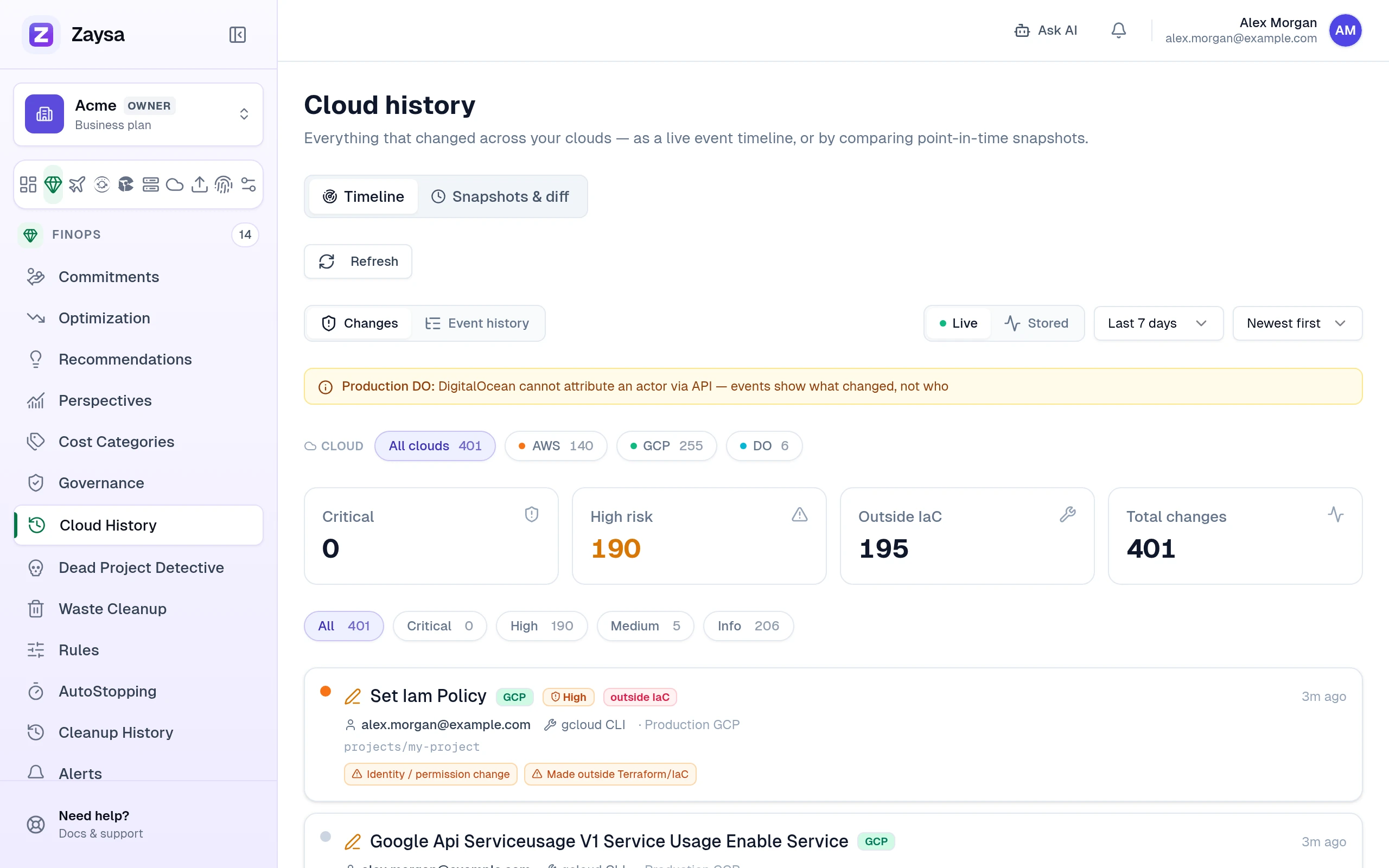The height and width of the screenshot is (868, 1389).
Task: Open Recommendations in the sidebar
Action: (x=138, y=359)
